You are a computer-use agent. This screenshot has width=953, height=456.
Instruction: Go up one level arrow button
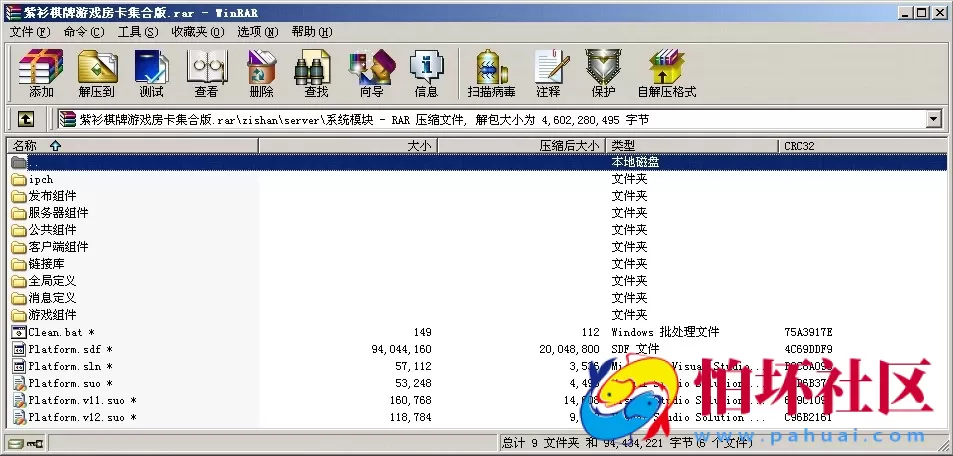[26, 119]
